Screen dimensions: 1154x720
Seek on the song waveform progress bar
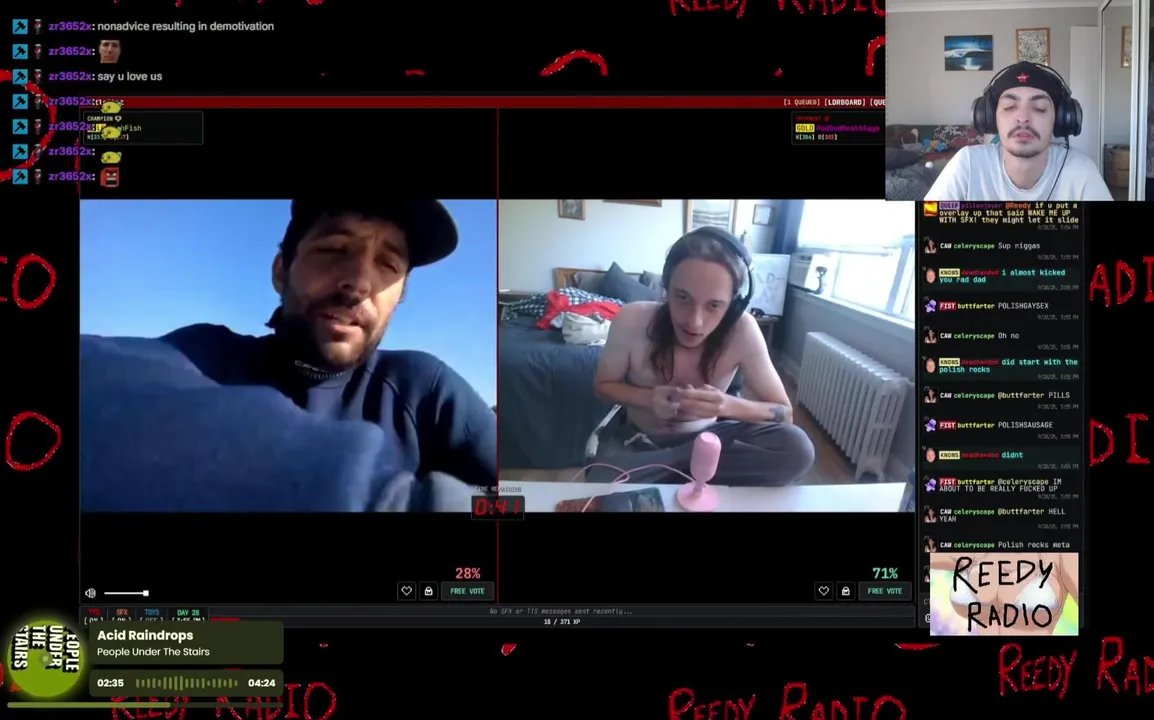(x=186, y=682)
